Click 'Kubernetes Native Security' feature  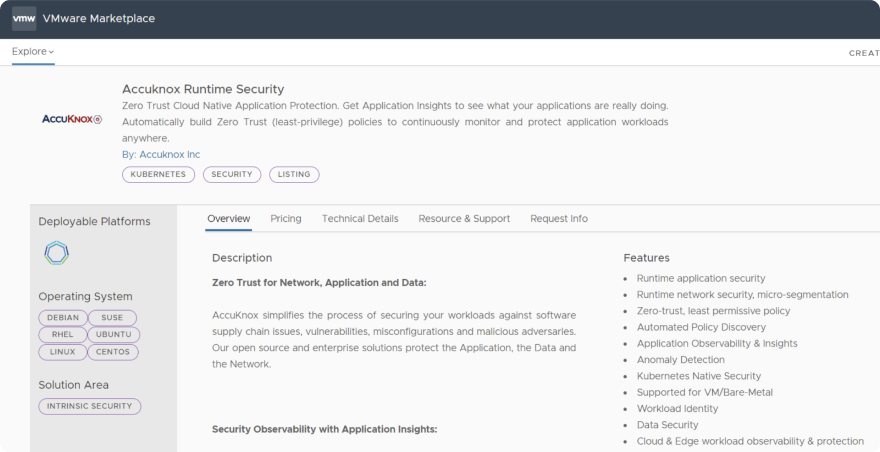click(699, 376)
